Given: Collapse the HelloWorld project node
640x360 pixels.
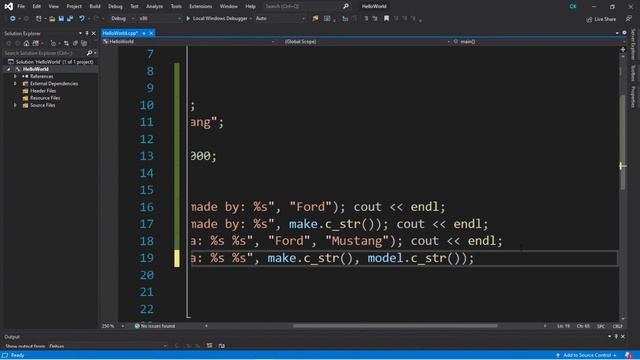Looking at the screenshot, I should (9, 69).
